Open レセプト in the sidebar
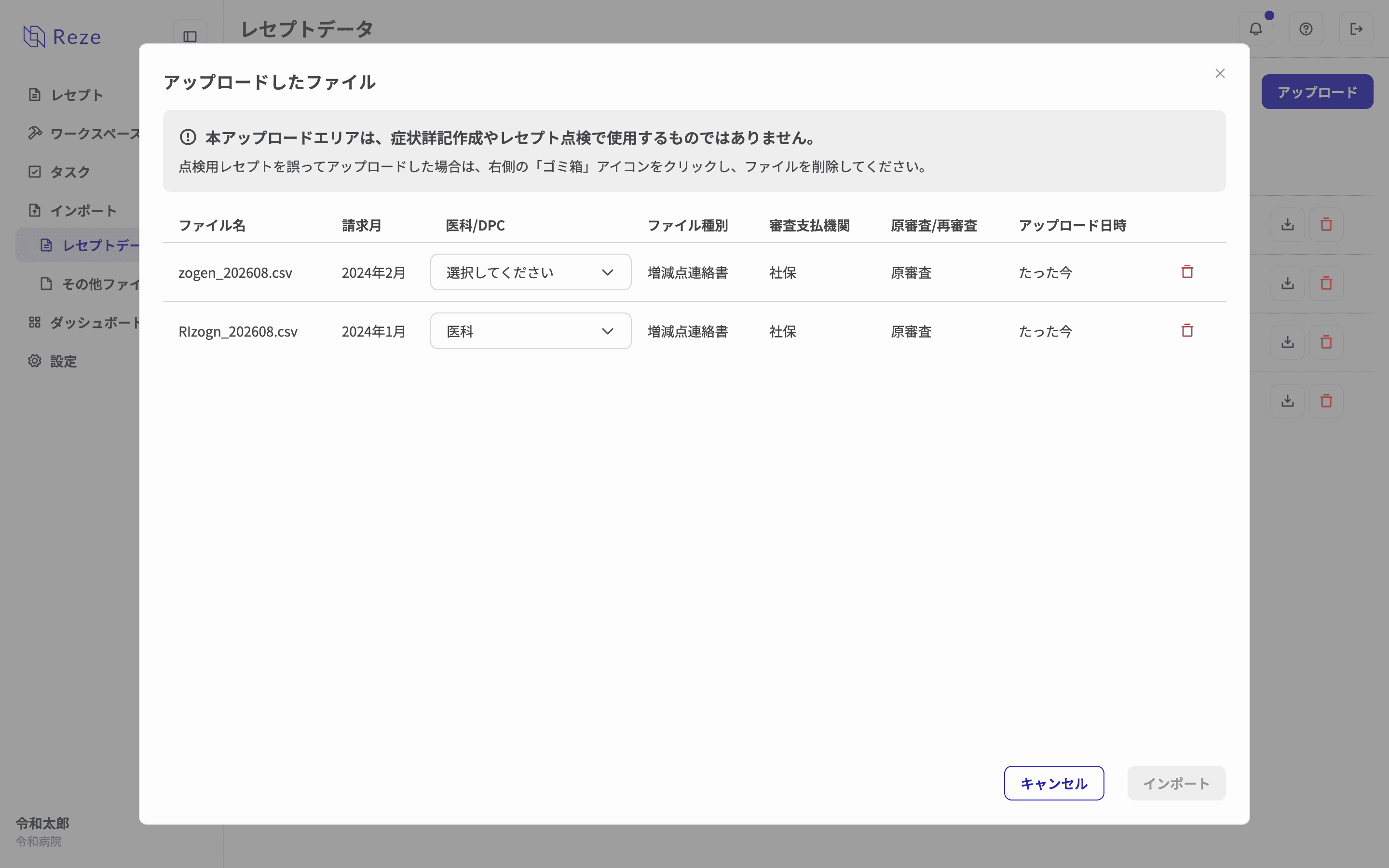The height and width of the screenshot is (868, 1389). [77, 95]
